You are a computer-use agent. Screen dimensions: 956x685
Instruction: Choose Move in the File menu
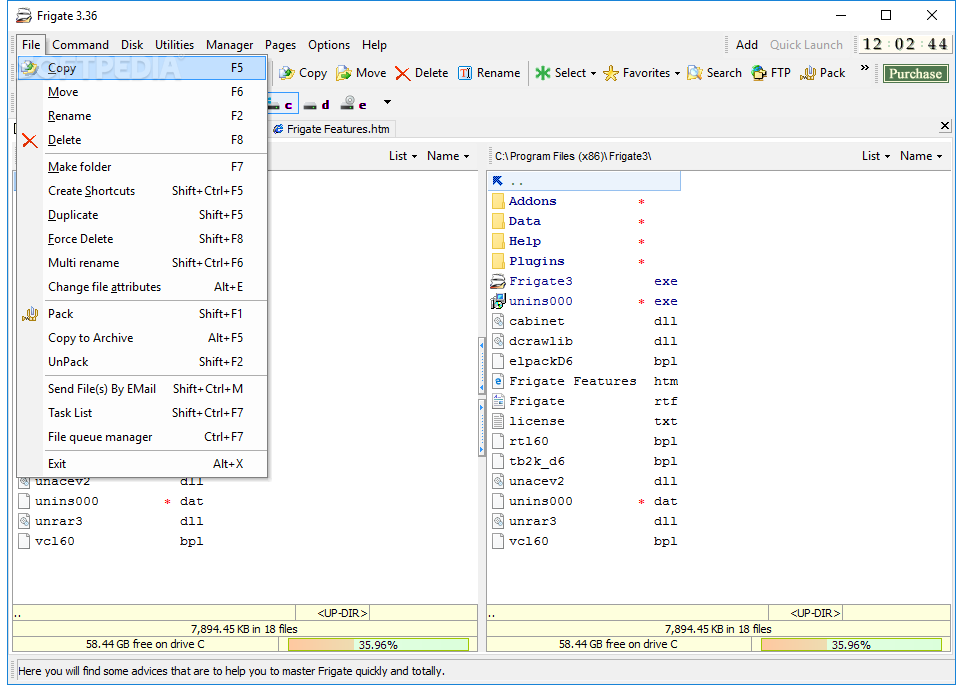142,92
